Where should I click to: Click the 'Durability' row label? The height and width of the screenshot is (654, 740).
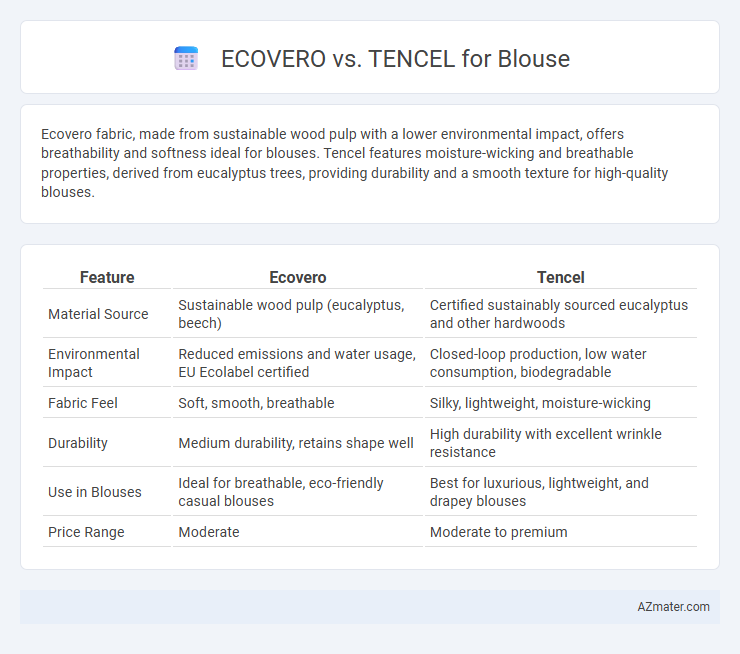78,443
